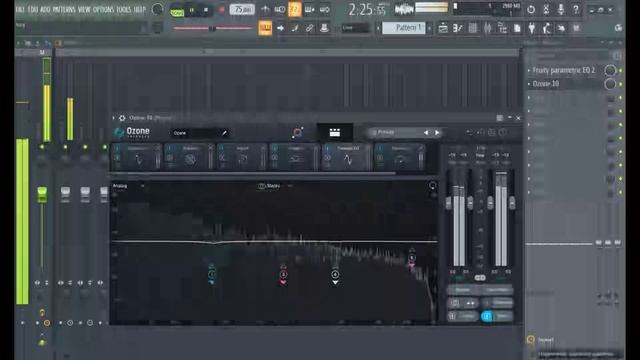
Task: Open the VIEW menu
Action: (84, 9)
